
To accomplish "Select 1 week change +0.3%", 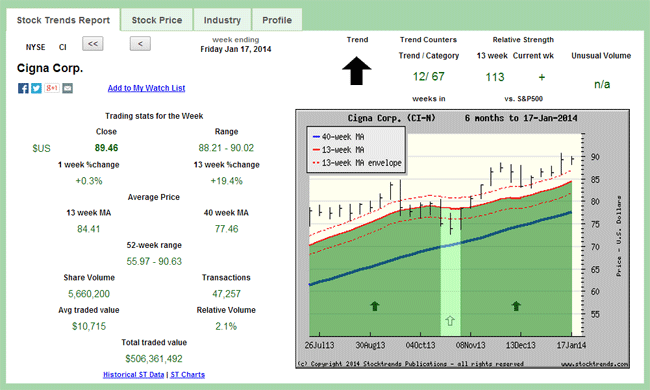I will click(x=89, y=181).
